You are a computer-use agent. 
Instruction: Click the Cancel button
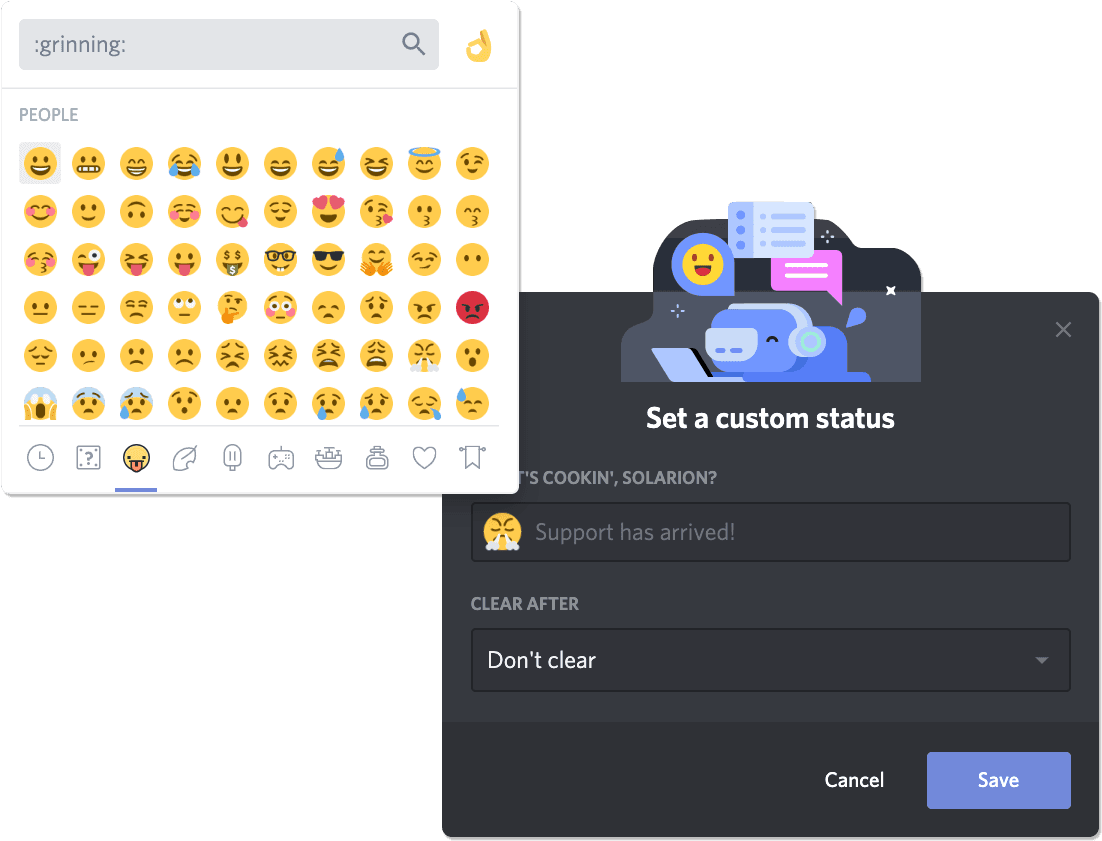(854, 780)
